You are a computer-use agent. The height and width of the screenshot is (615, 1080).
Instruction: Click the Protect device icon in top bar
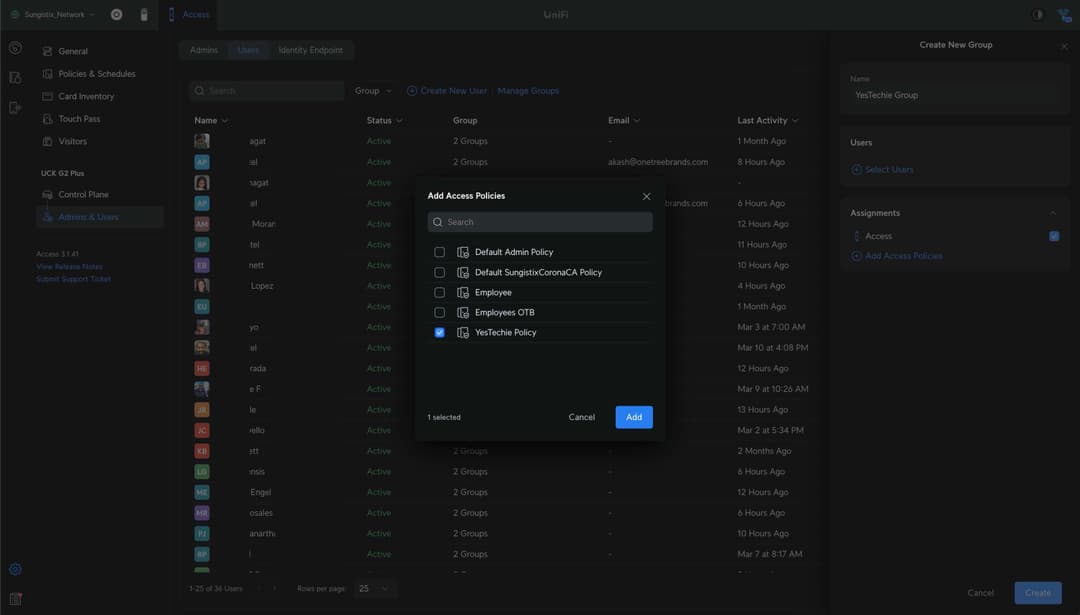(x=144, y=14)
